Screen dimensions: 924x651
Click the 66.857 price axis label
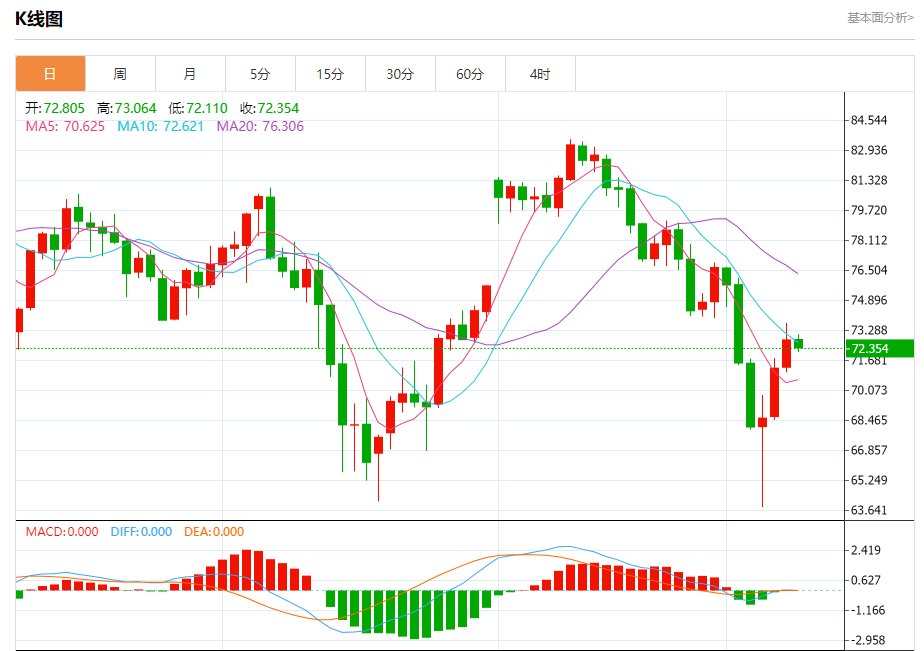(x=869, y=450)
